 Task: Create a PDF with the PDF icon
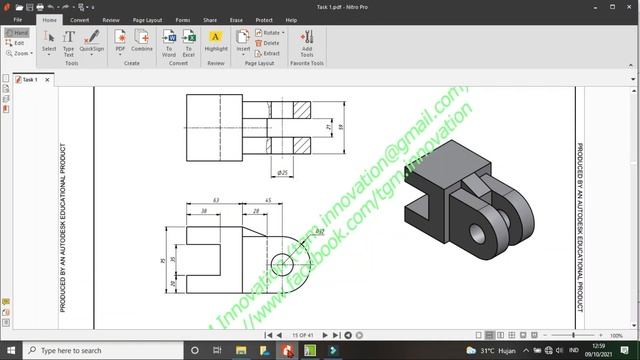point(120,40)
